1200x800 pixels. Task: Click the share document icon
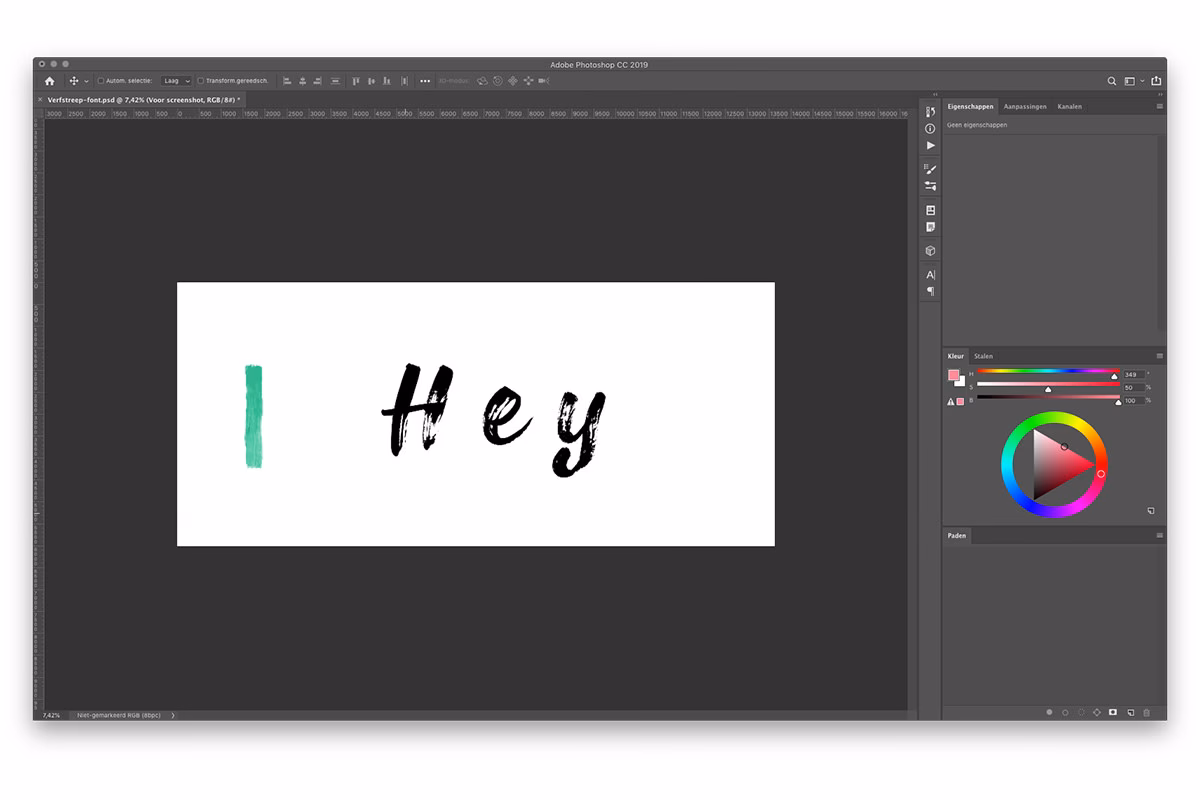point(1156,81)
